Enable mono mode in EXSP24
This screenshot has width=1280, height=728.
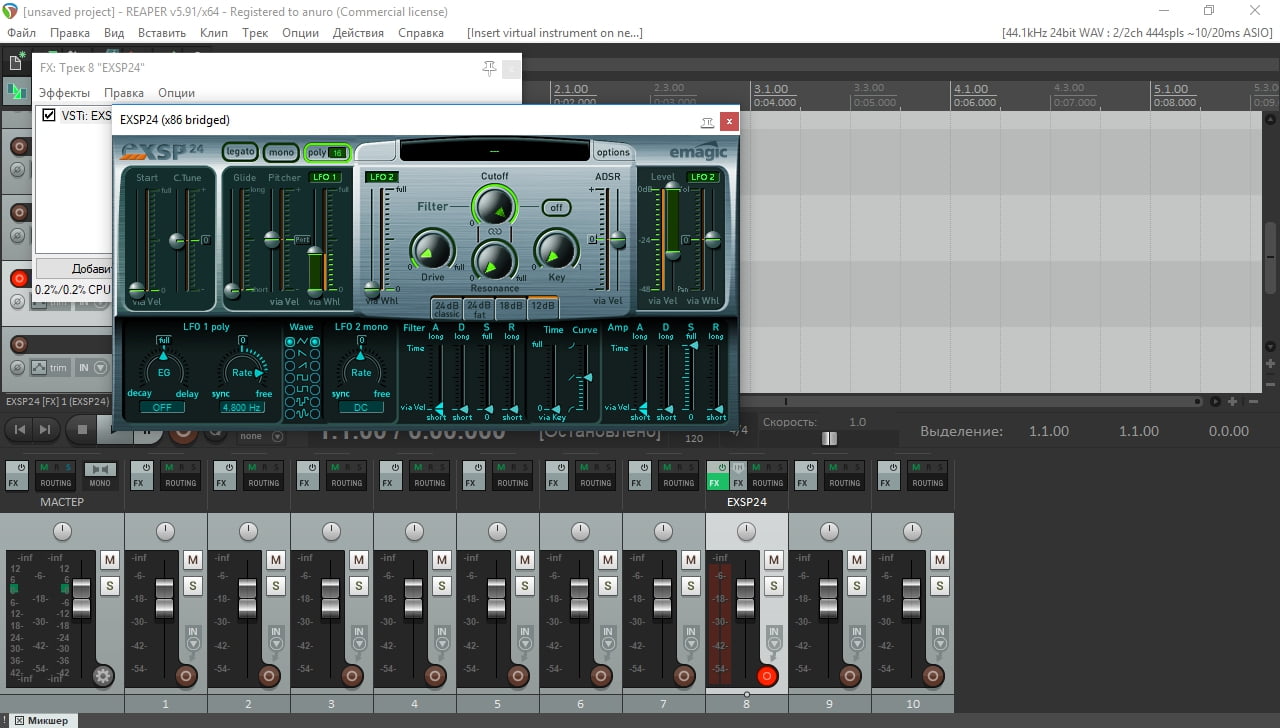coord(281,152)
